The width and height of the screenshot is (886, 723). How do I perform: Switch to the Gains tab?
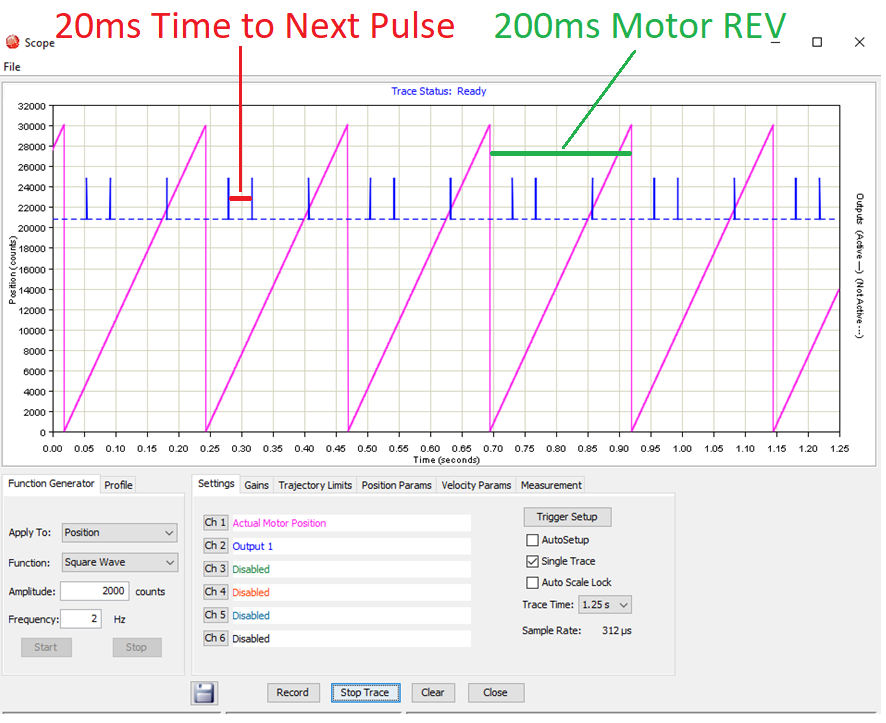[x=257, y=485]
